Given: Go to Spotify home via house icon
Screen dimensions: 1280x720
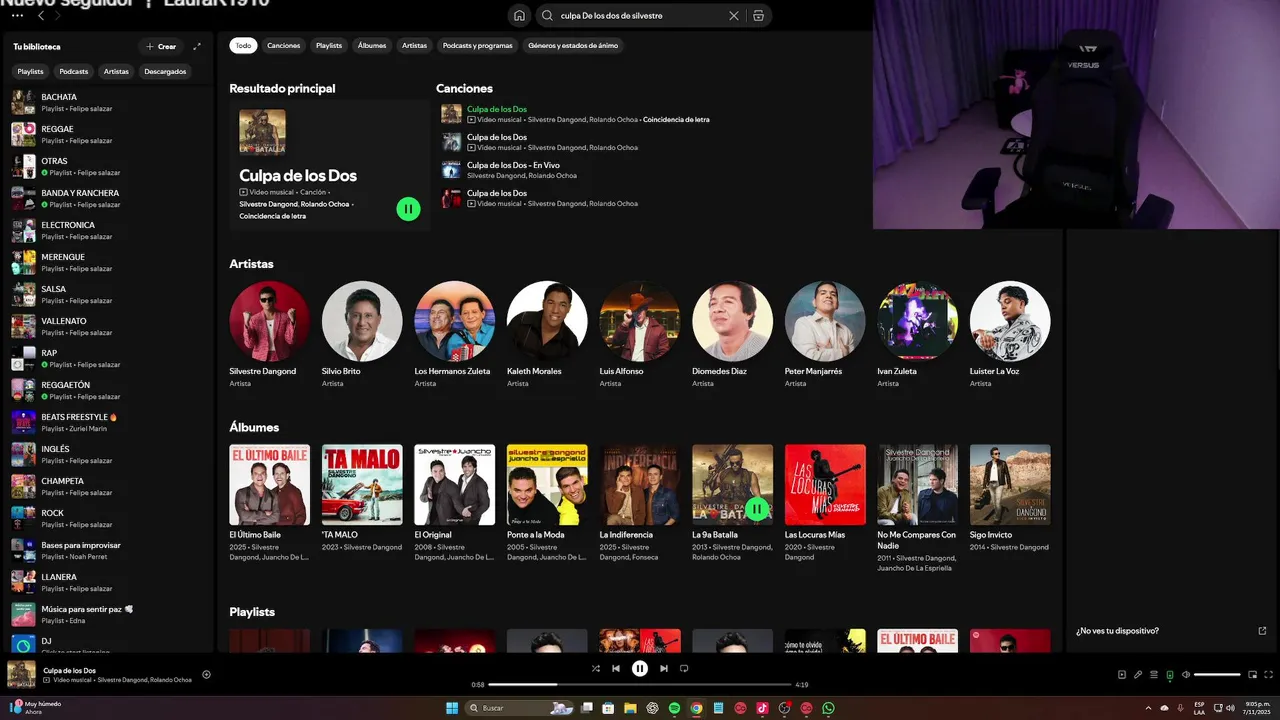Looking at the screenshot, I should pyautogui.click(x=519, y=16).
